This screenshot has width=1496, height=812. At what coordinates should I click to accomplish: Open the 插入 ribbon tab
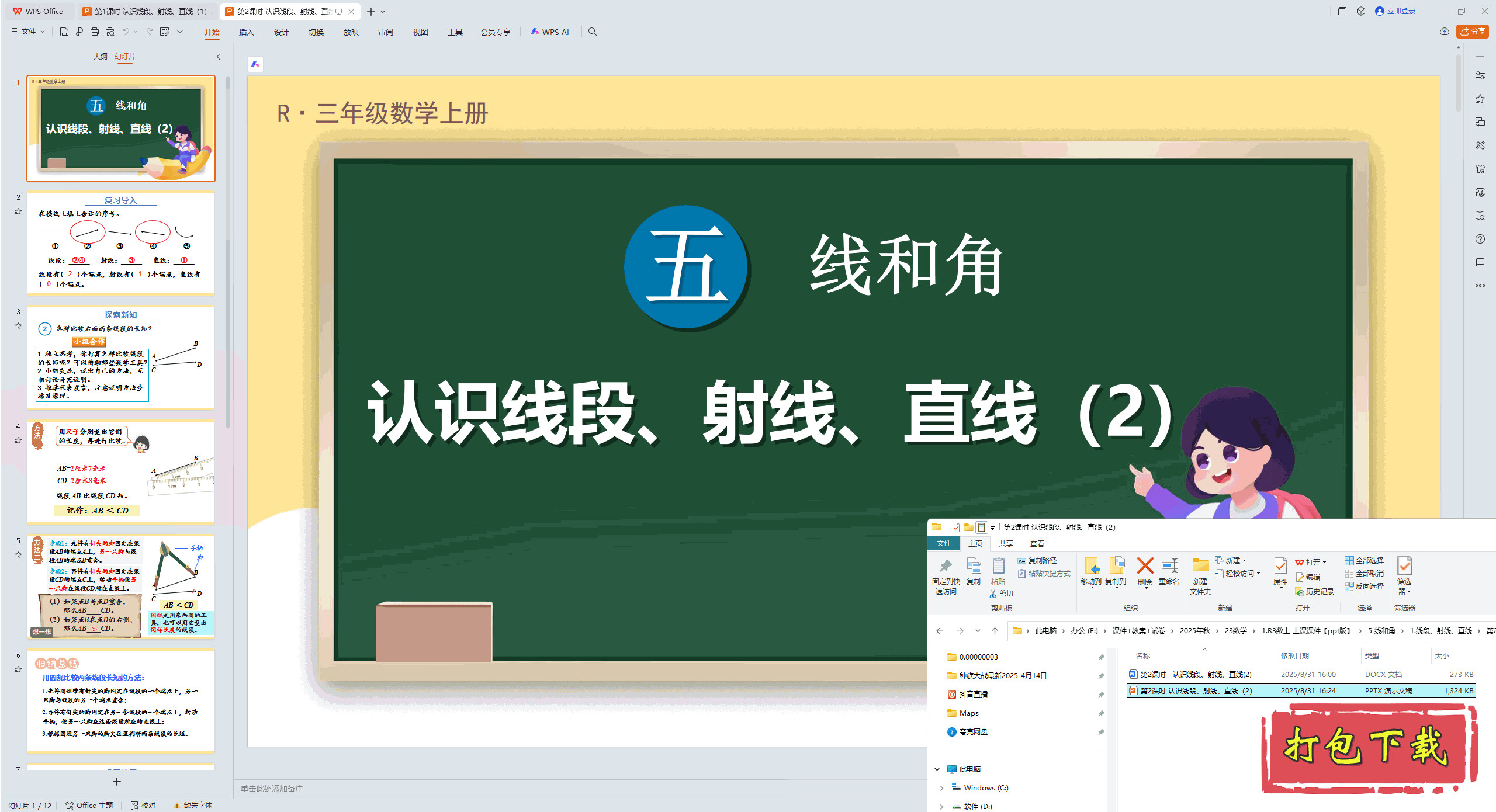pos(246,32)
